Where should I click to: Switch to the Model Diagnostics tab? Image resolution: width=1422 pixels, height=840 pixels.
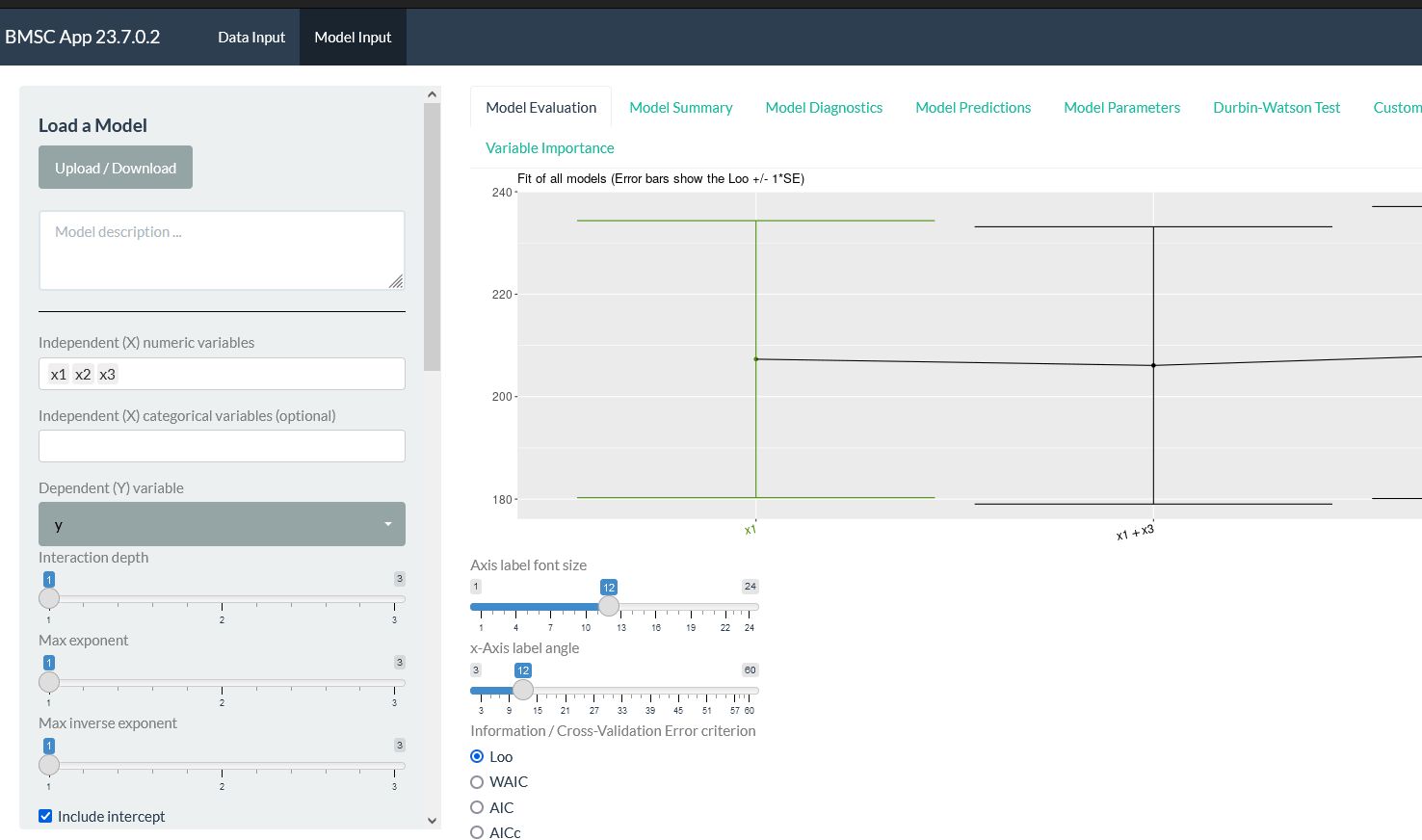pyautogui.click(x=824, y=107)
